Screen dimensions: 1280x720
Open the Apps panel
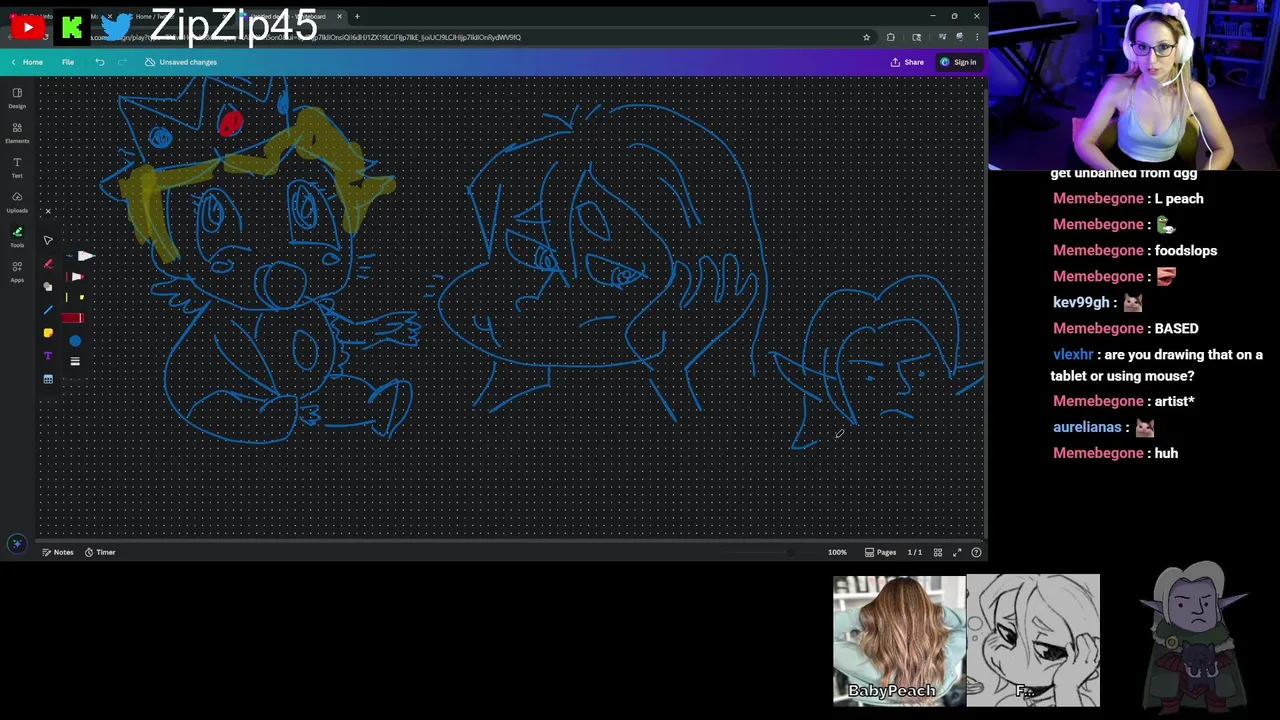point(17,271)
